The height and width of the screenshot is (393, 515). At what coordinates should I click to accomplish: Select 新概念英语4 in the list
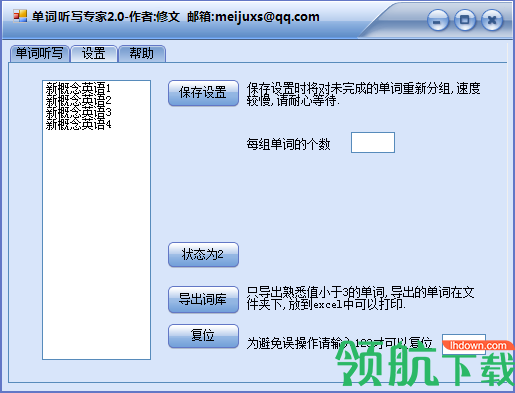click(x=78, y=125)
